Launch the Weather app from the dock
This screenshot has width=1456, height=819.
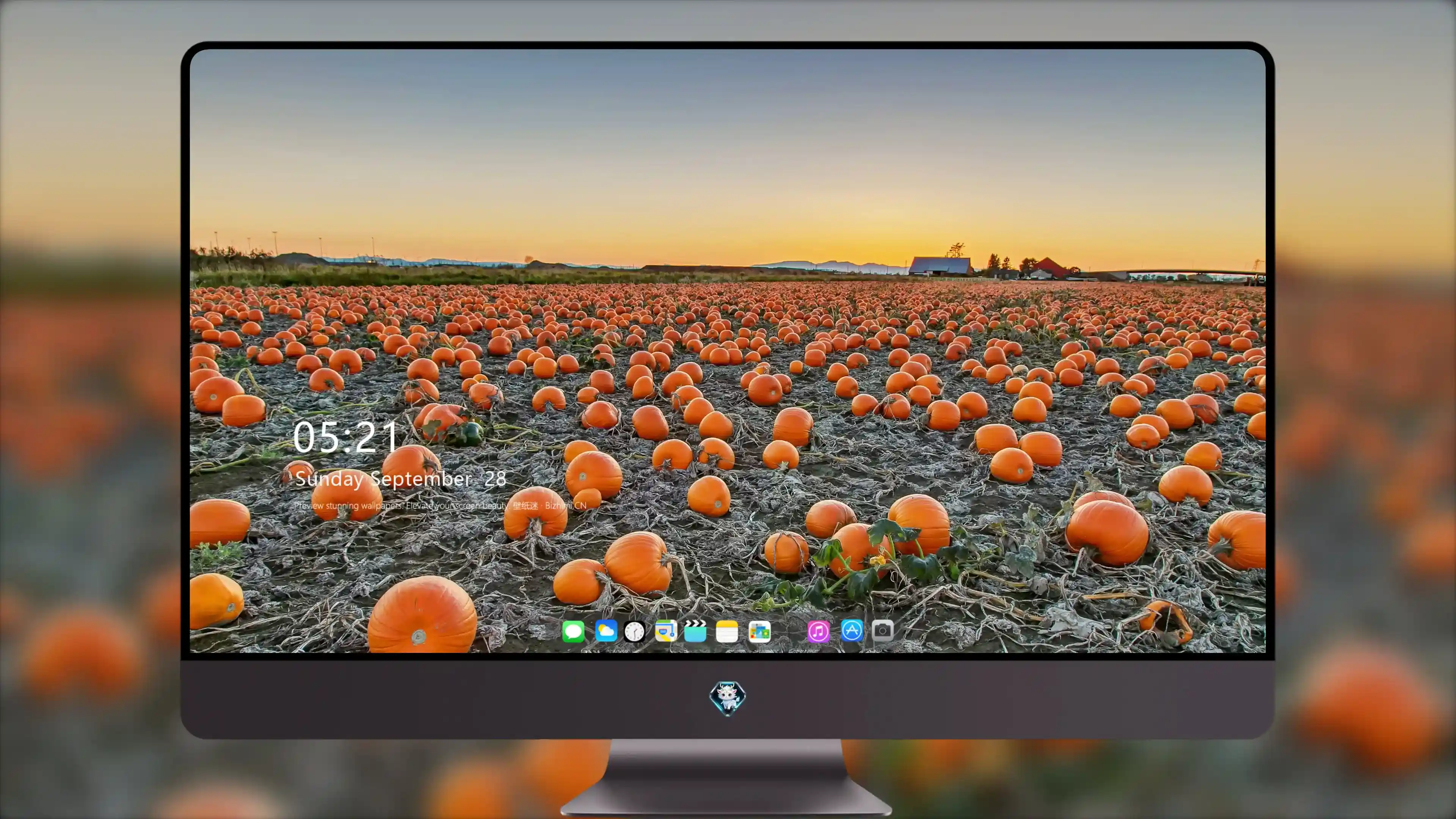tap(606, 631)
